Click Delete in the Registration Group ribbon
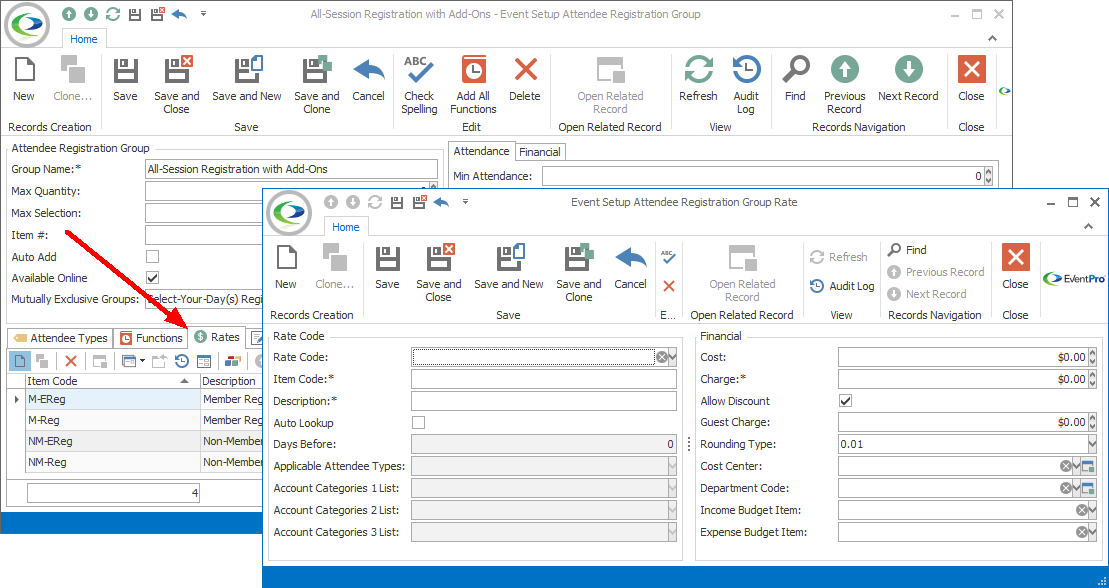The width and height of the screenshot is (1109, 588). (525, 80)
